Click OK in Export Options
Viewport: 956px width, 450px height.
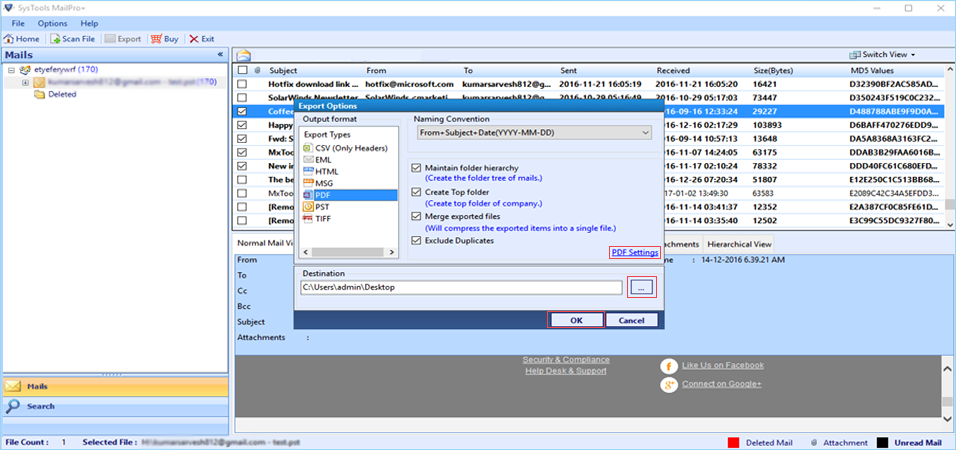577,320
